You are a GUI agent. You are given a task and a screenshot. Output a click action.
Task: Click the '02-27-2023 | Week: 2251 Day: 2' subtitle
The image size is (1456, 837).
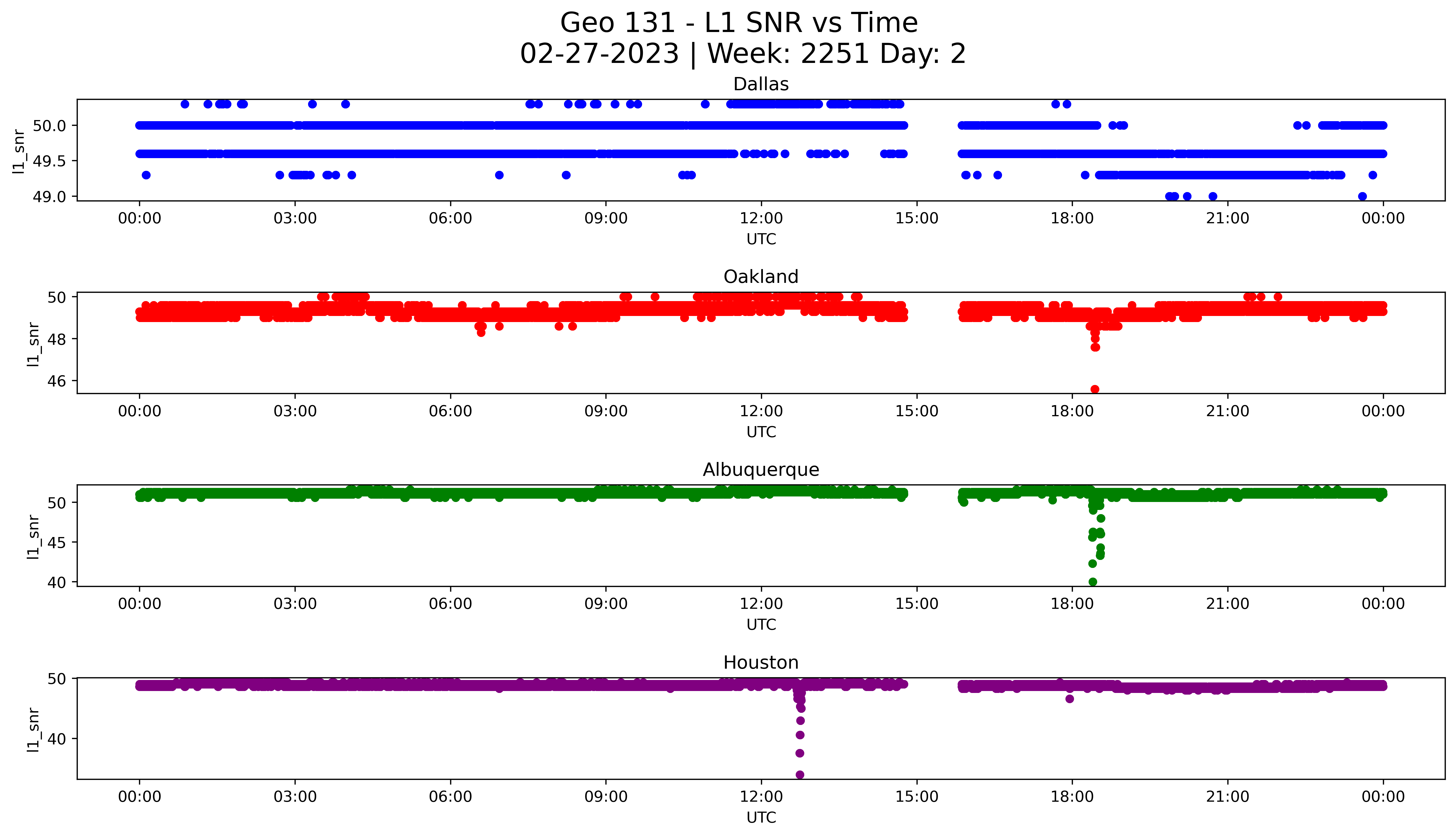point(743,54)
